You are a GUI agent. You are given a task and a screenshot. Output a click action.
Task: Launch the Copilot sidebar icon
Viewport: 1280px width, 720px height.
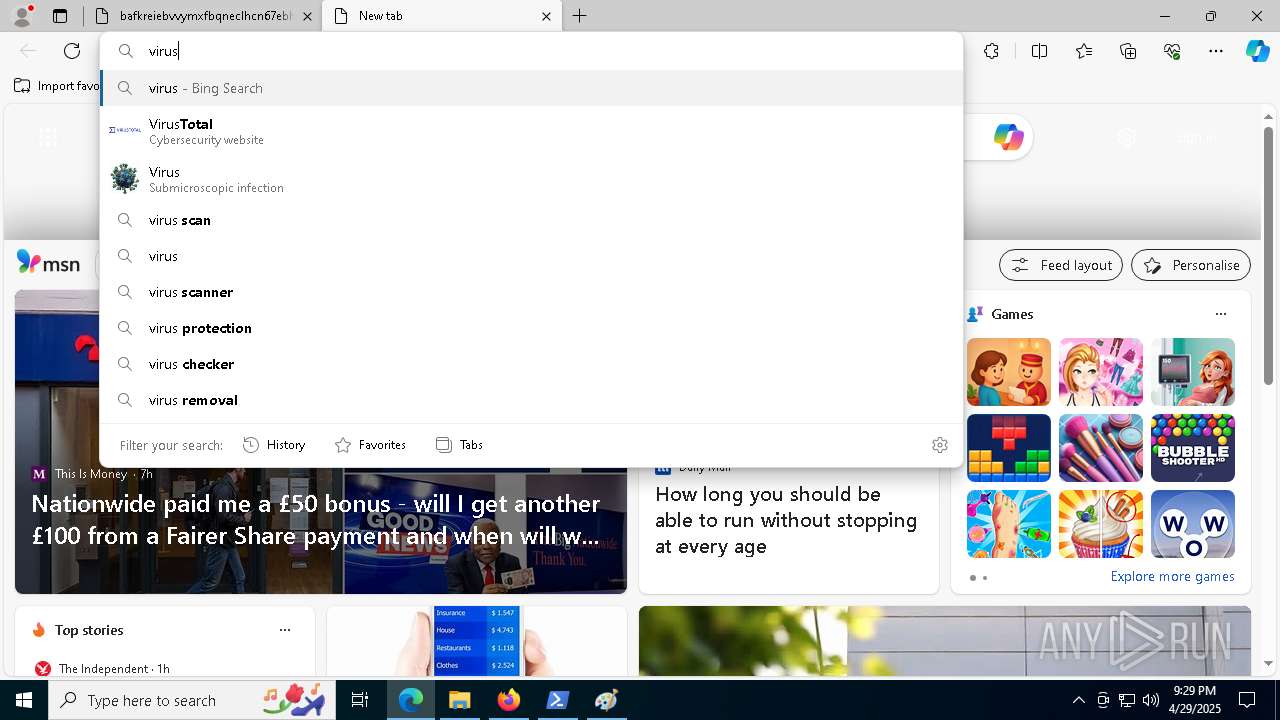click(1257, 51)
